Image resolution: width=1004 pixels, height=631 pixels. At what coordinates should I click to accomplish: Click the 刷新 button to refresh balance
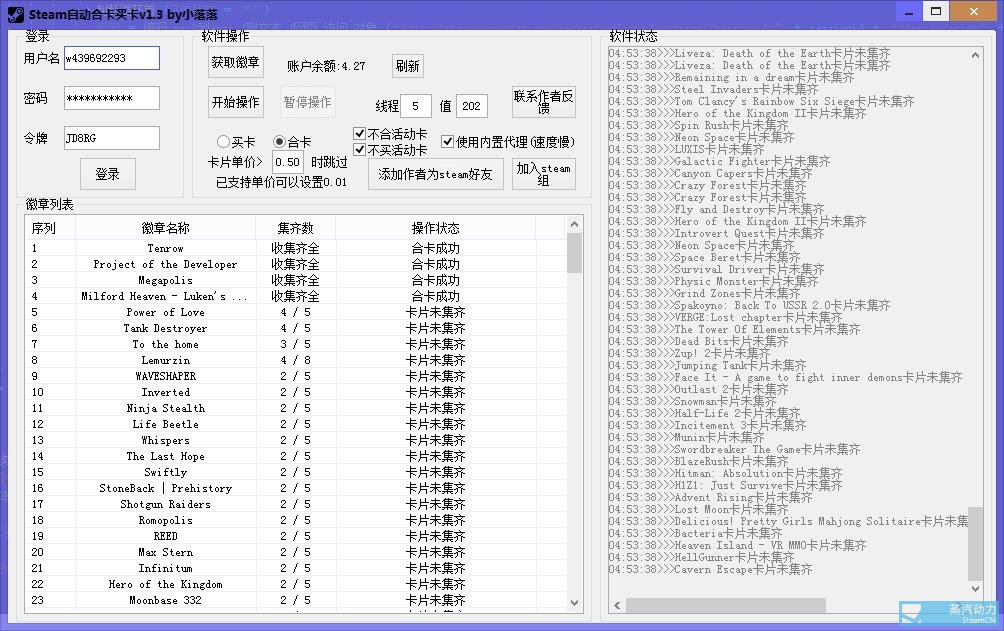406,64
